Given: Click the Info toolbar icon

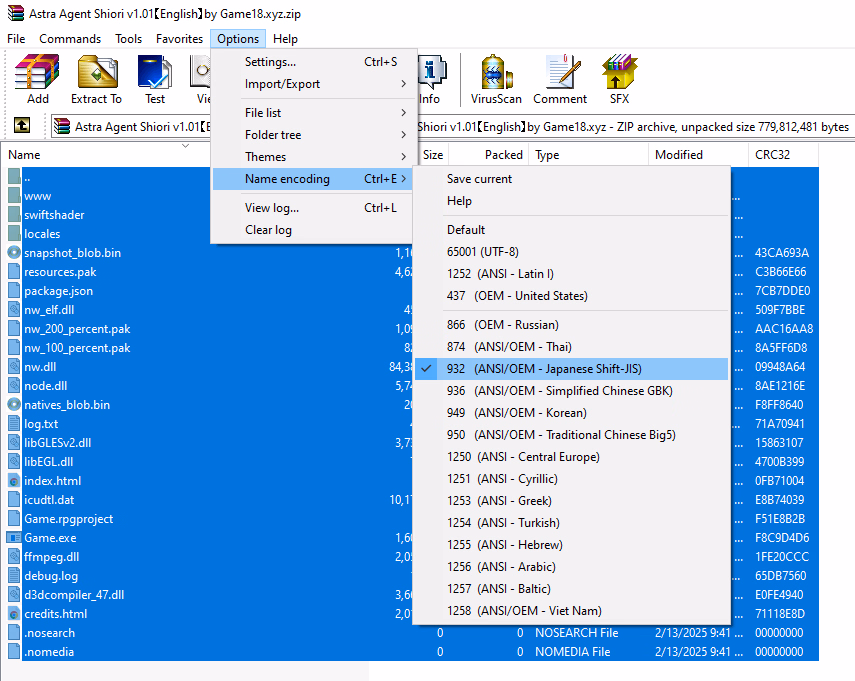Looking at the screenshot, I should coord(432,71).
